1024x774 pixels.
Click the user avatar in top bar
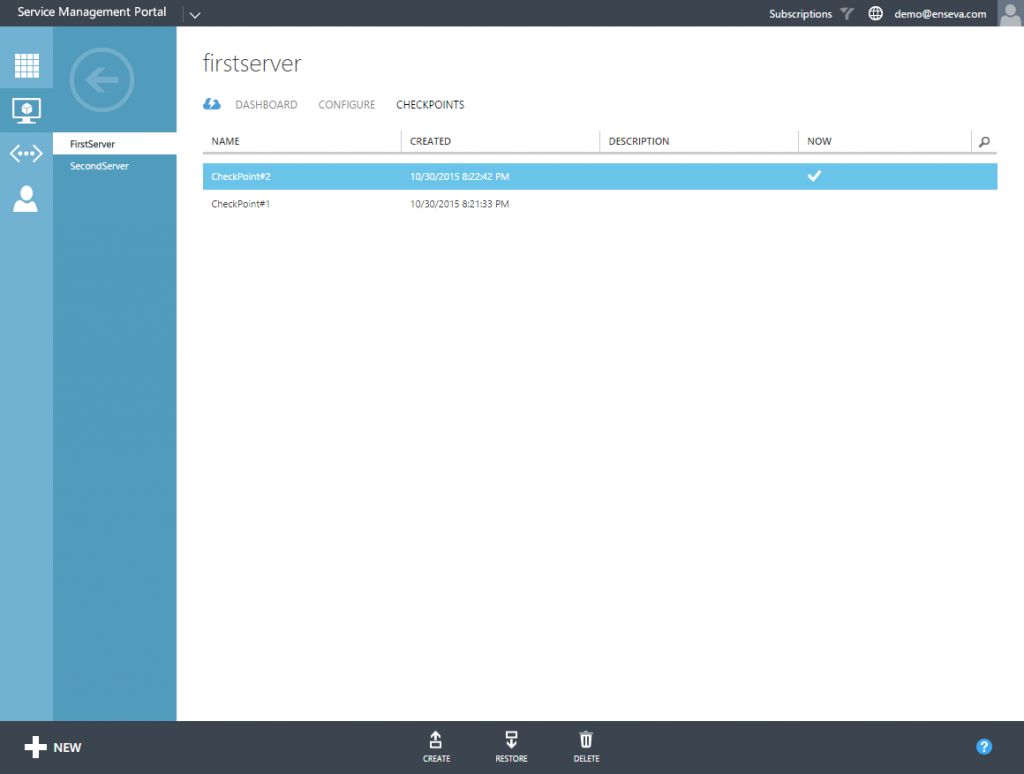tap(1010, 13)
